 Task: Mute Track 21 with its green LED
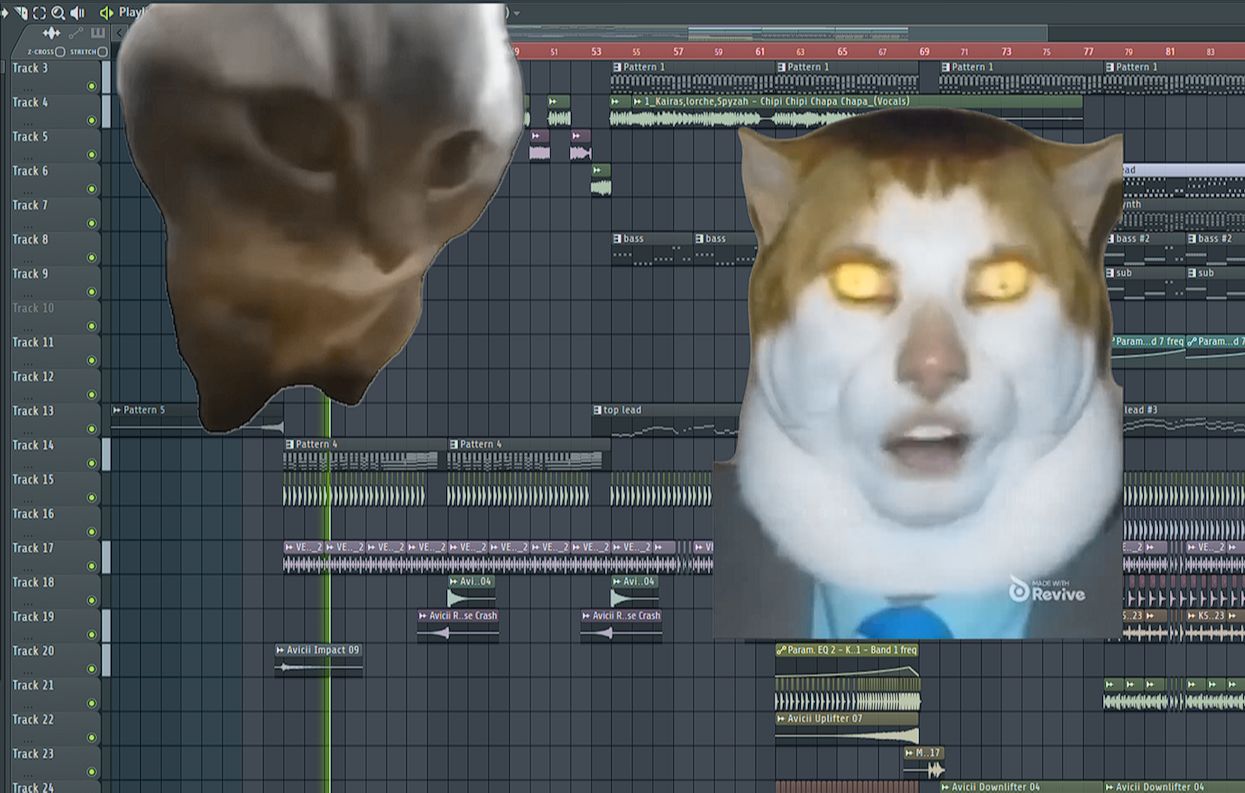[92, 704]
